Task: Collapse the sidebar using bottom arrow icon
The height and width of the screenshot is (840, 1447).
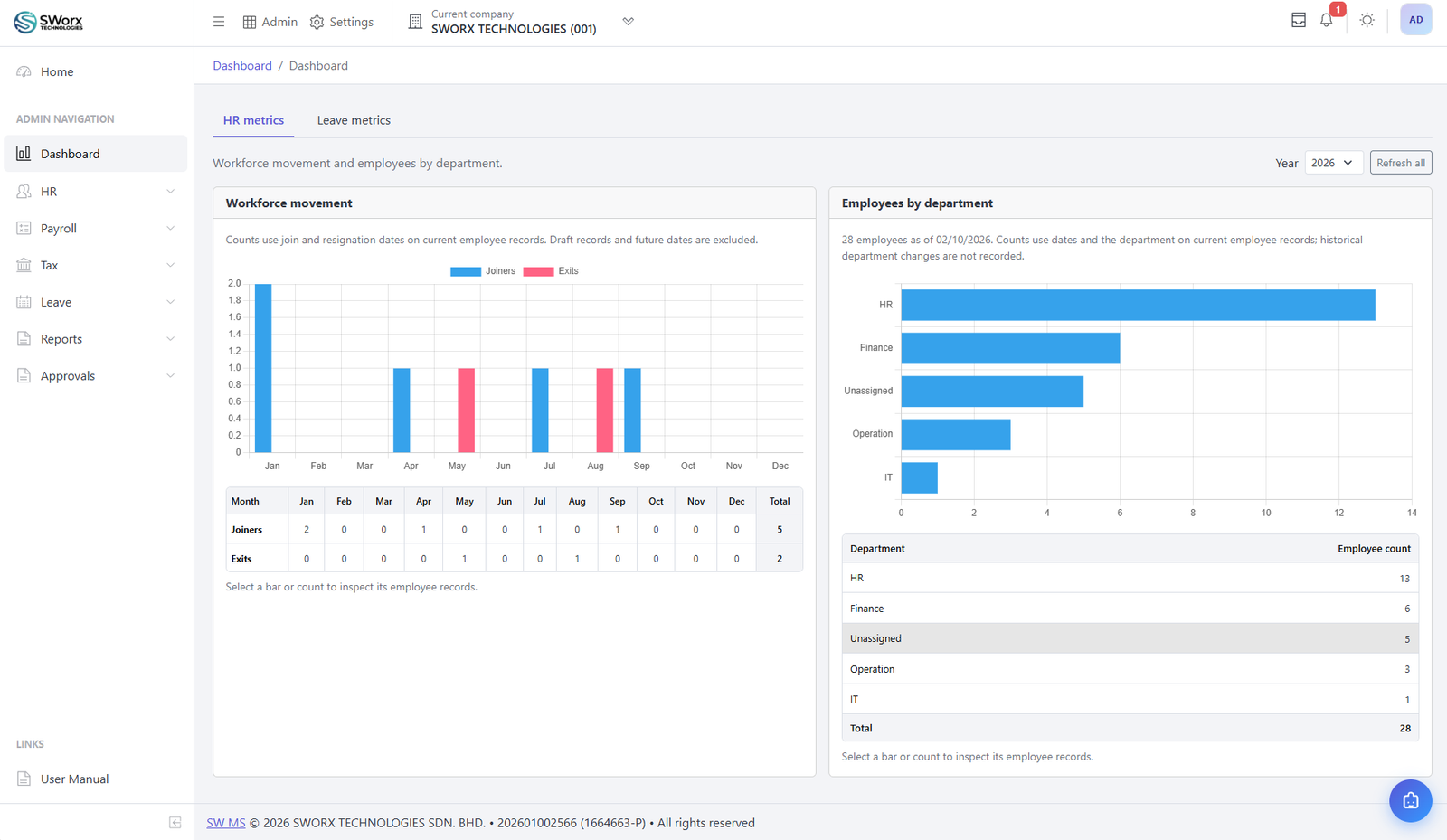Action: click(x=175, y=822)
